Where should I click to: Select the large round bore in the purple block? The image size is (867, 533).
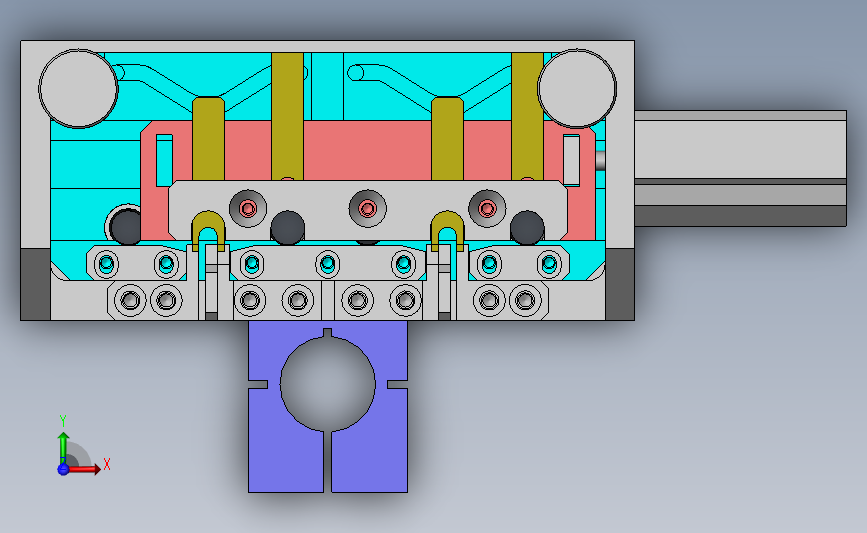tap(328, 384)
